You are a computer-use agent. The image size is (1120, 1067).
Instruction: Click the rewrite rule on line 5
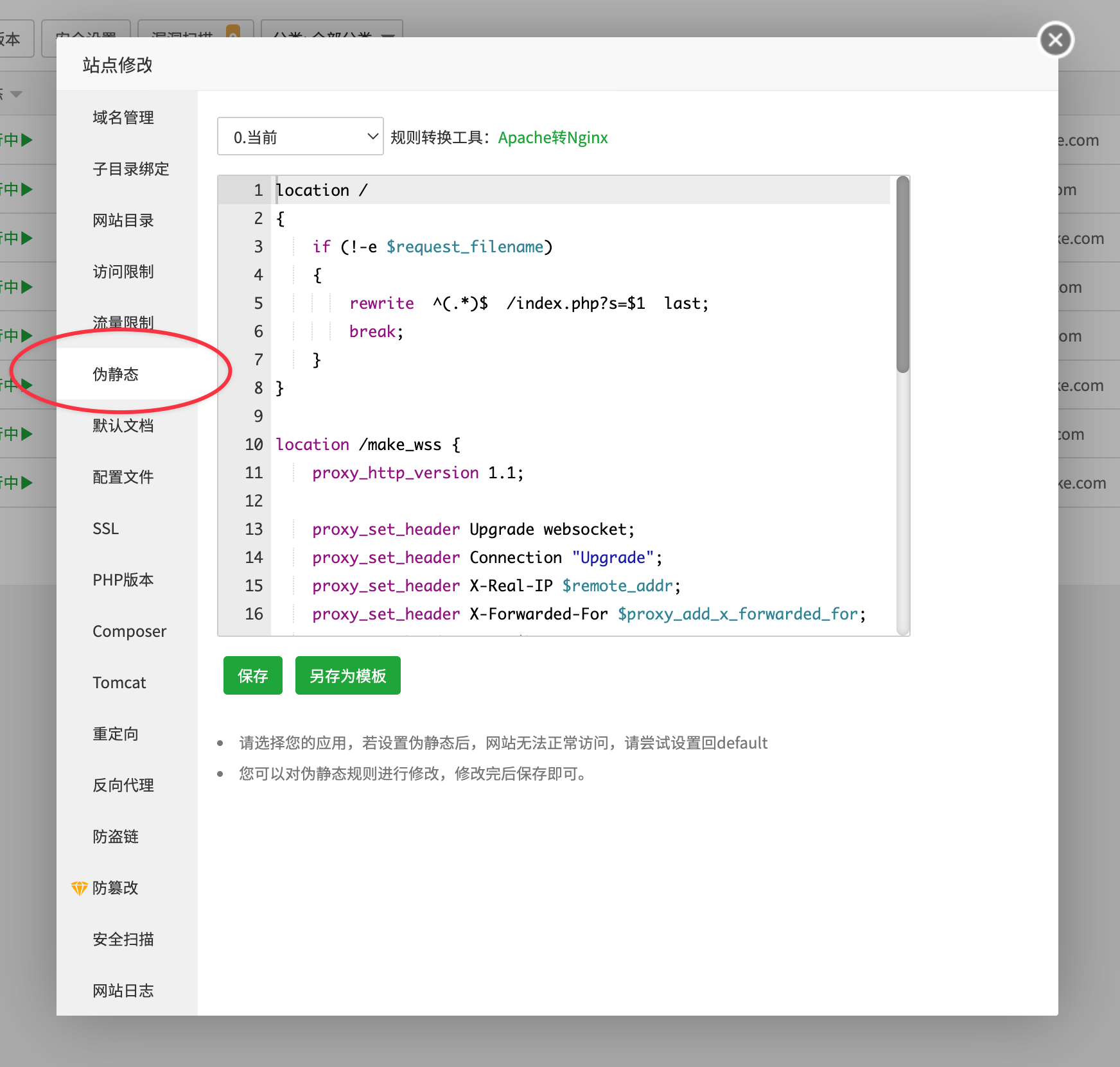pyautogui.click(x=529, y=303)
